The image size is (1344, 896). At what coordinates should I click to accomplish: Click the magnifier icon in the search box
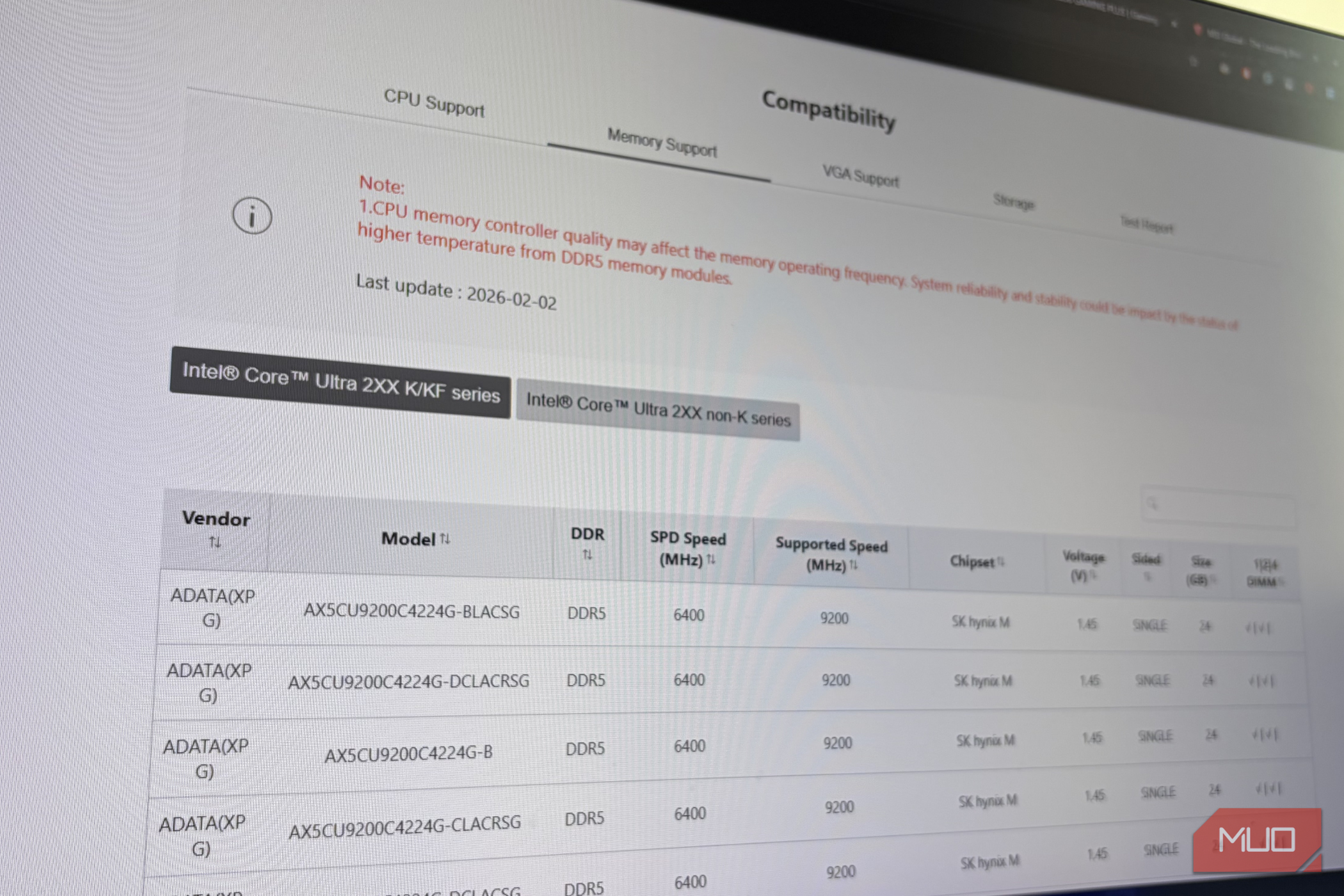[x=1153, y=504]
